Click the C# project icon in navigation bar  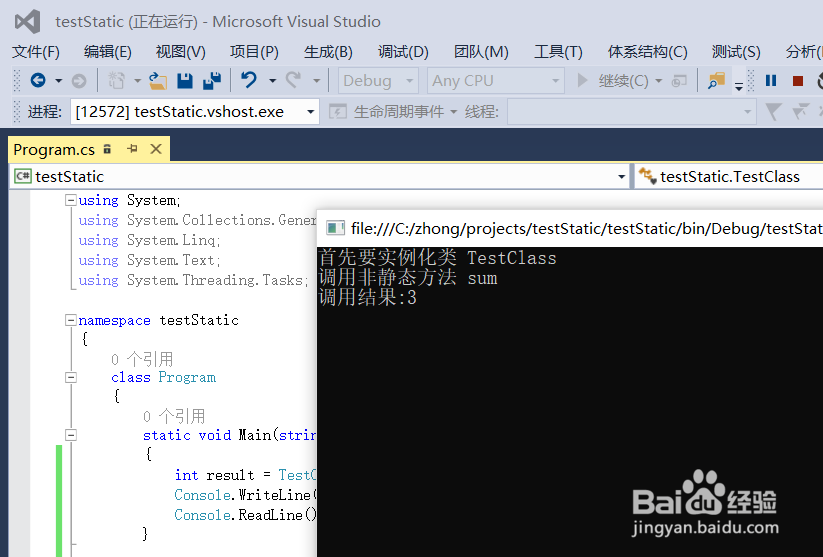pyautogui.click(x=23, y=176)
